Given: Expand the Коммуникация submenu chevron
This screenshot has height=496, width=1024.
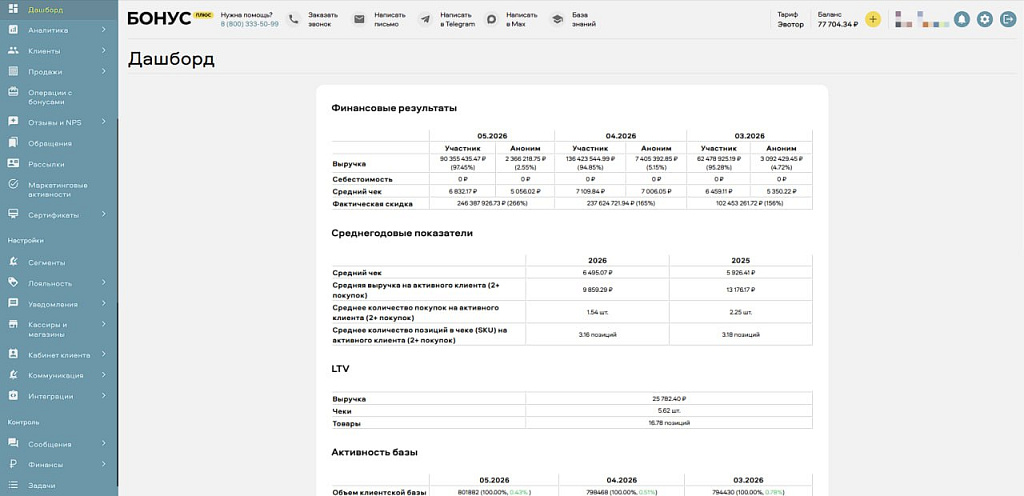Looking at the screenshot, I should (x=104, y=375).
